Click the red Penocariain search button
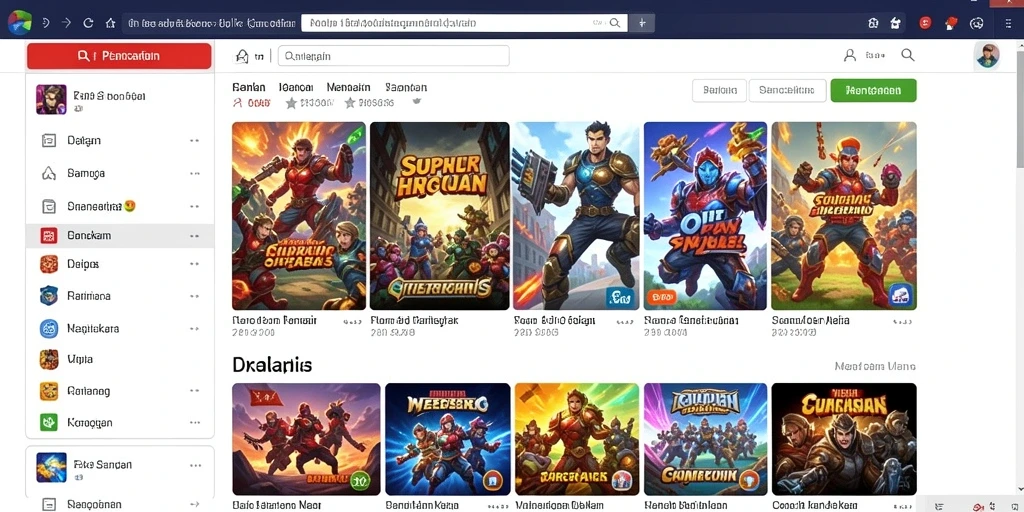 (119, 56)
